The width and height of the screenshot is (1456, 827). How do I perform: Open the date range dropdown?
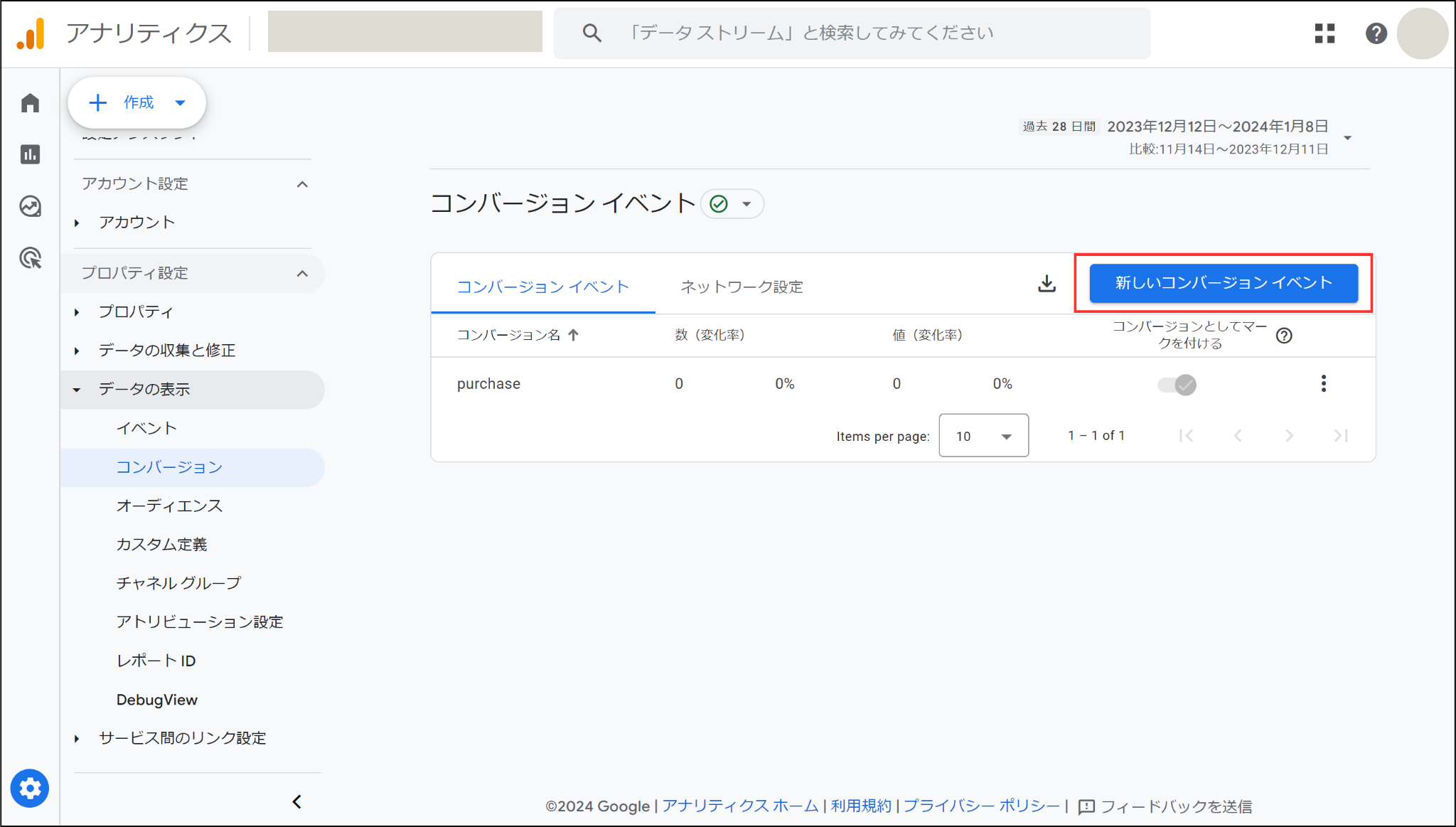pyautogui.click(x=1347, y=138)
